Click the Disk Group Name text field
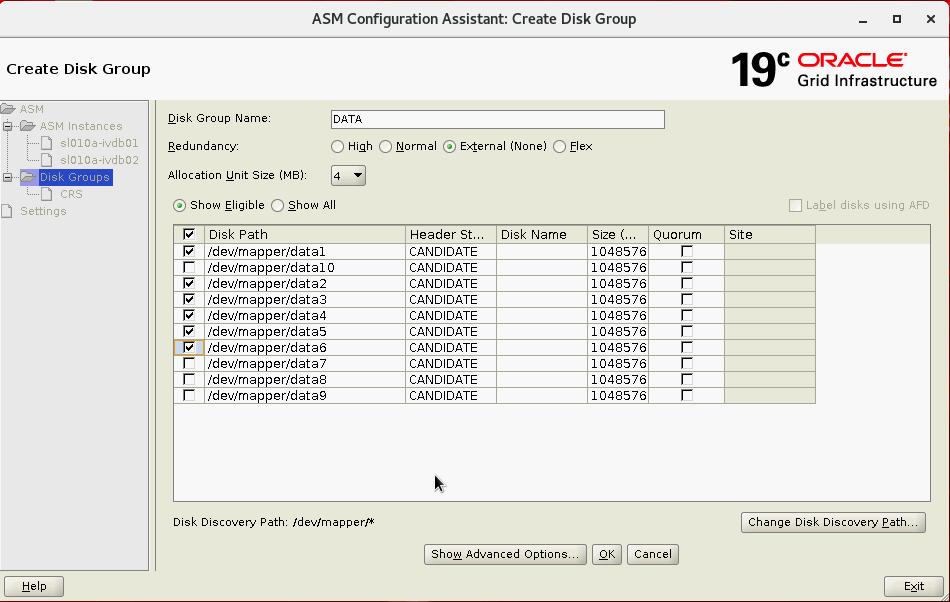This screenshot has height=602, width=950. tap(497, 119)
